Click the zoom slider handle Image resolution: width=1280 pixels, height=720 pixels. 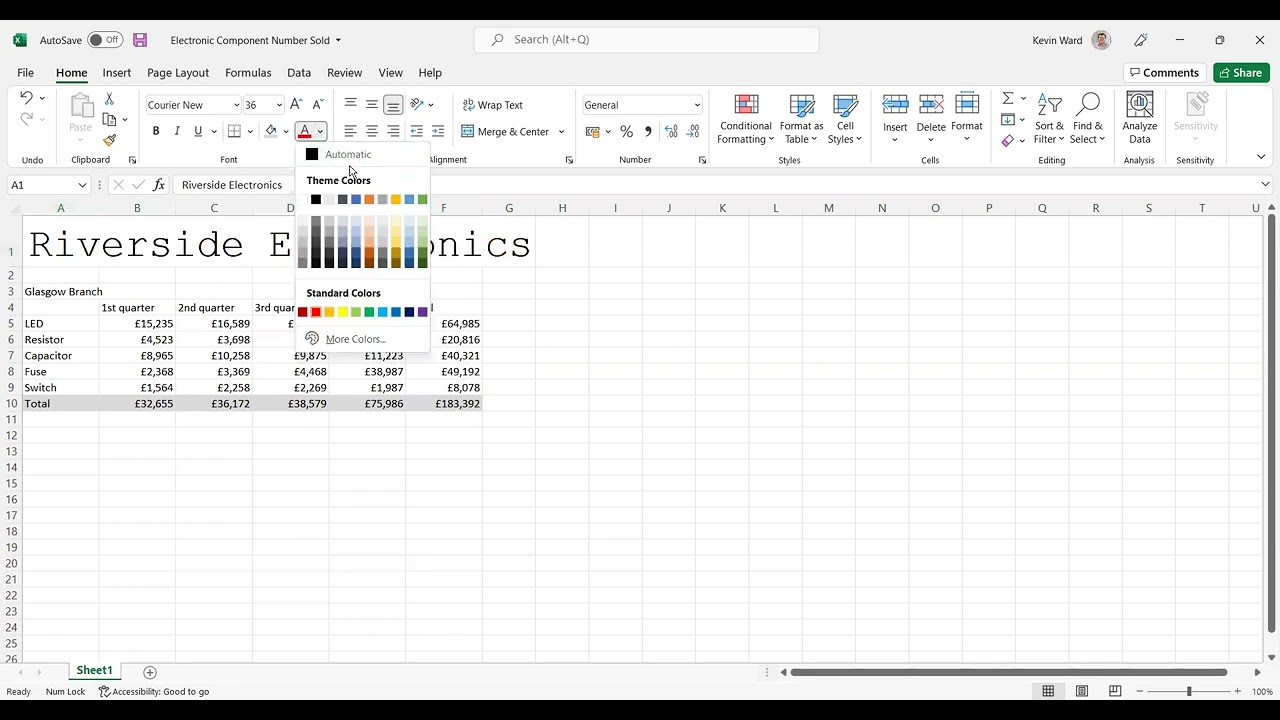coord(1189,691)
